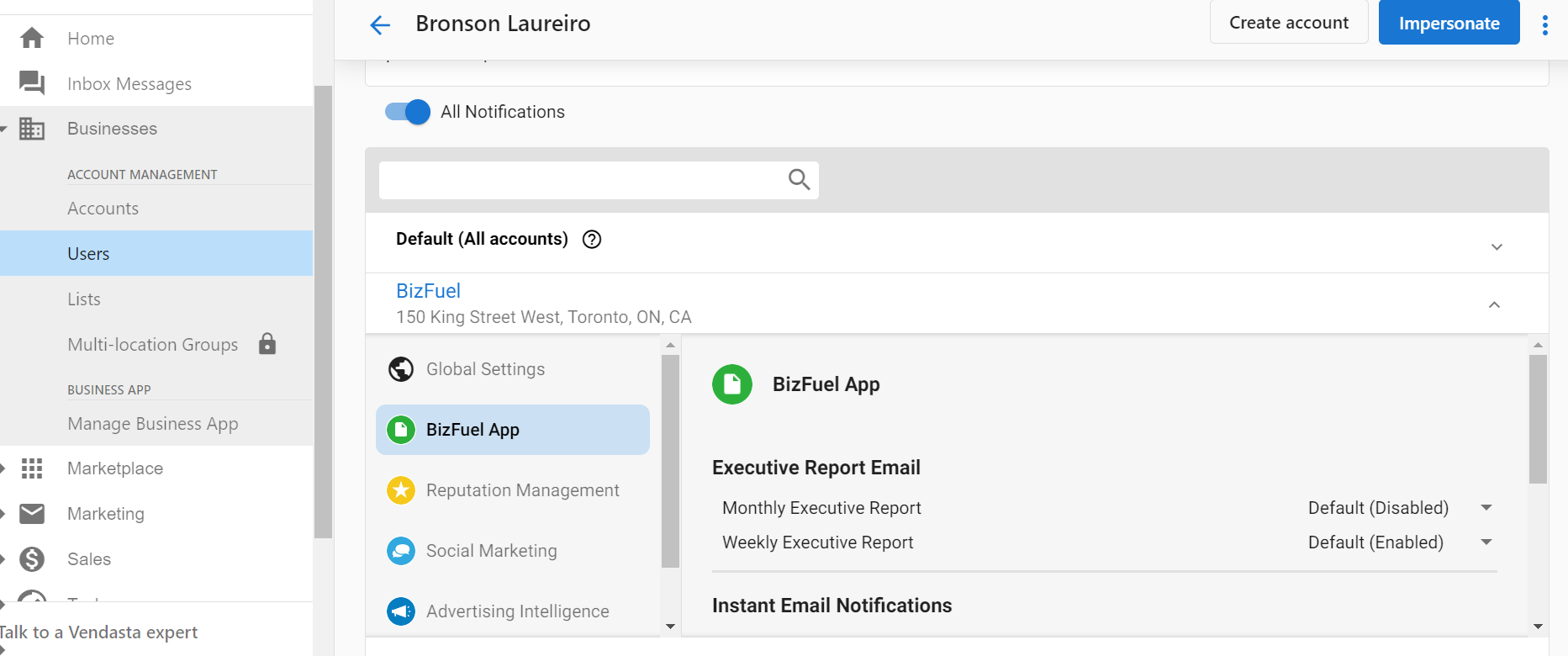Click the settings panel scroll-up arrow

(1538, 345)
